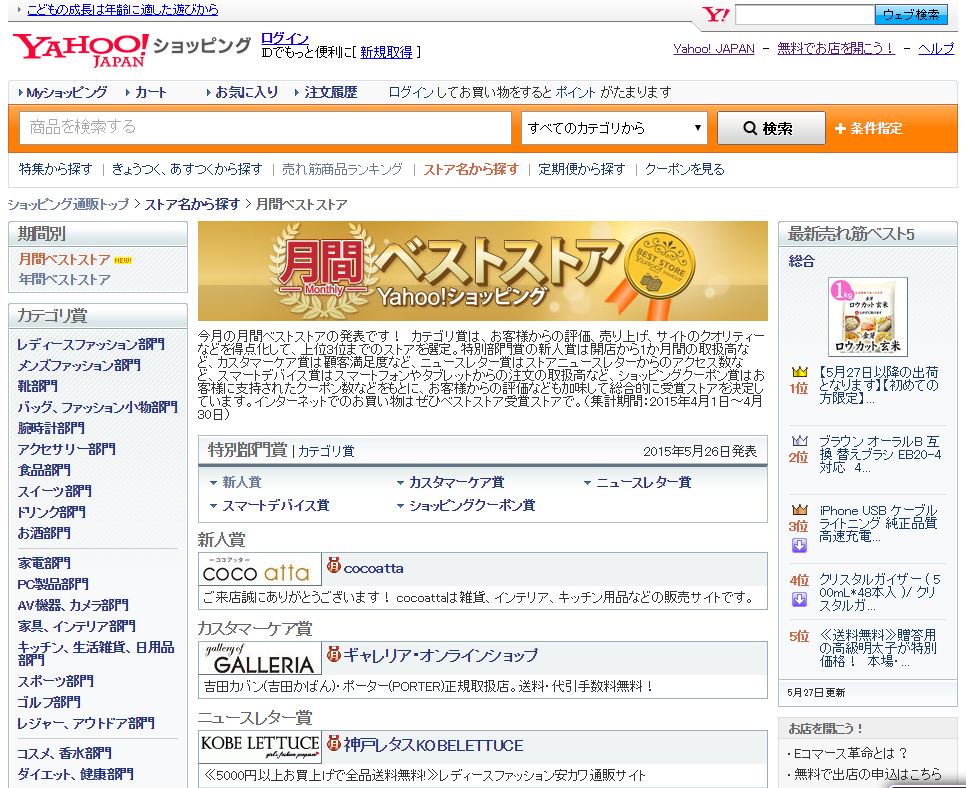This screenshot has height=788, width=966.
Task: Click the ウェブ検索 button
Action: tap(911, 15)
